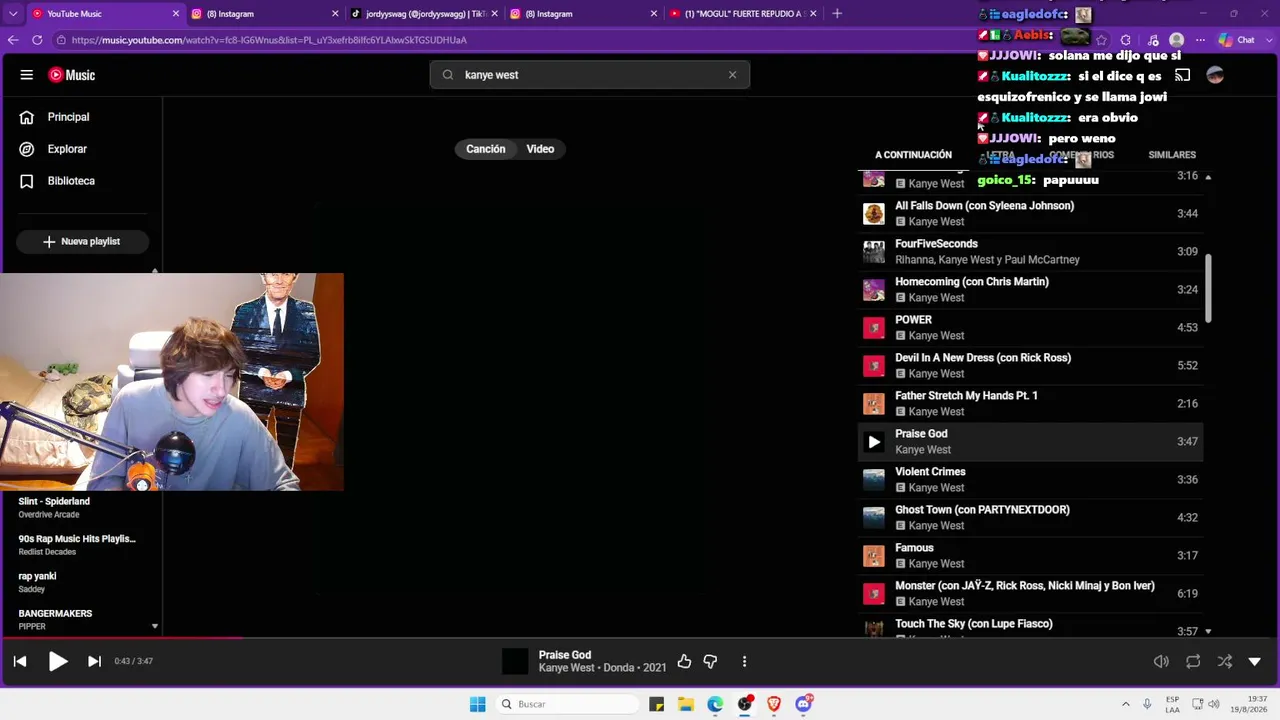Open more options for Praise God

tap(744, 661)
